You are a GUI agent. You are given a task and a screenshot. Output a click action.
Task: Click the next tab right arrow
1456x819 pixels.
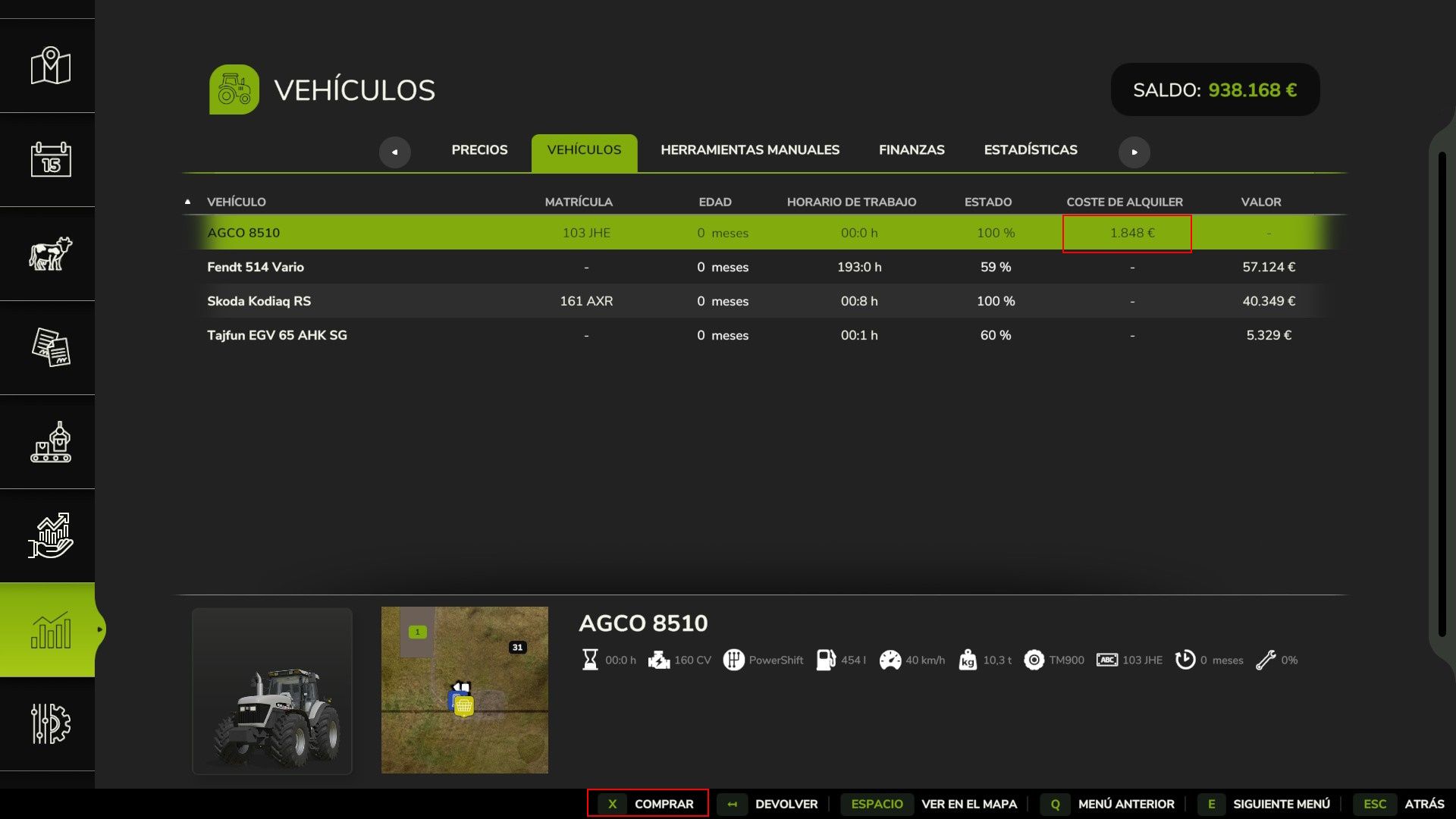(x=1134, y=152)
